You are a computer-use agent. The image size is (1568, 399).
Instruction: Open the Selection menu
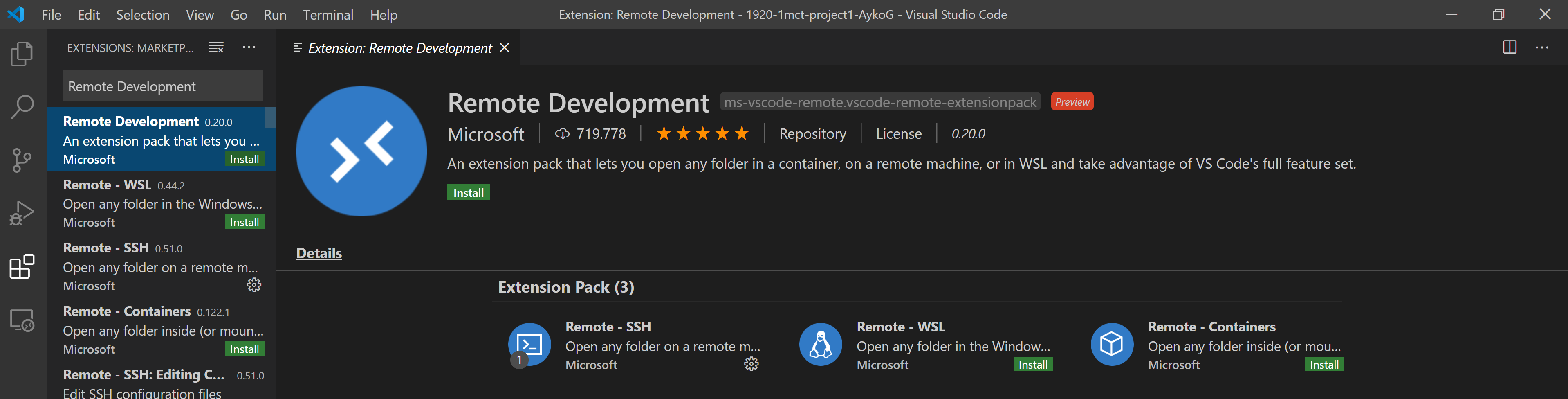[143, 15]
